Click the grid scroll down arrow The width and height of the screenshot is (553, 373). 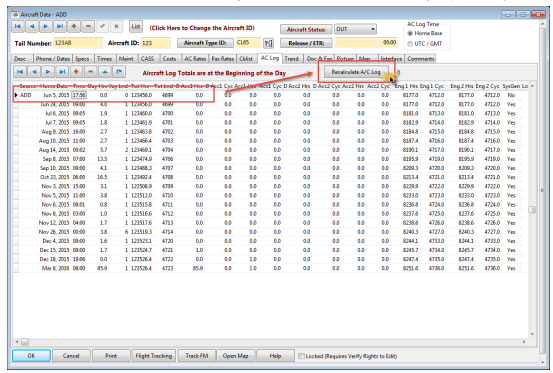click(x=532, y=334)
